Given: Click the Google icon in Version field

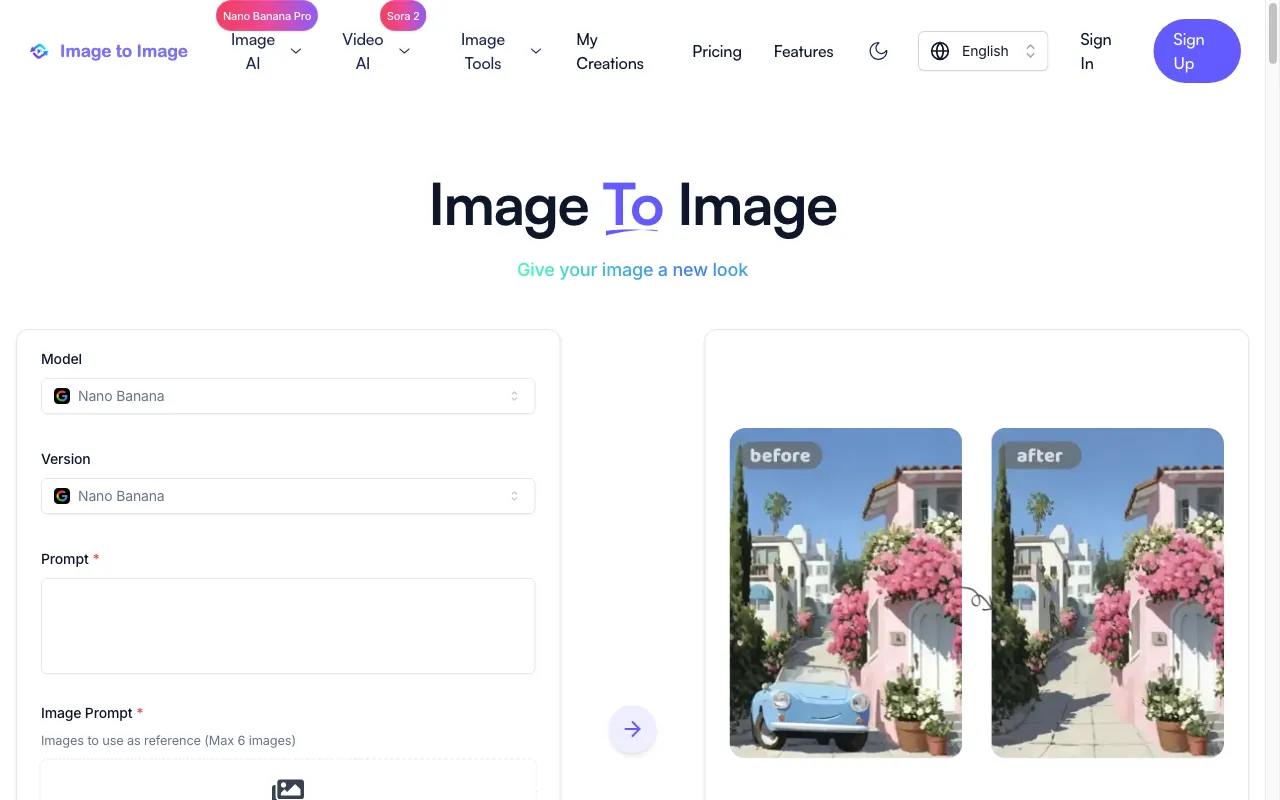Looking at the screenshot, I should click(x=62, y=496).
